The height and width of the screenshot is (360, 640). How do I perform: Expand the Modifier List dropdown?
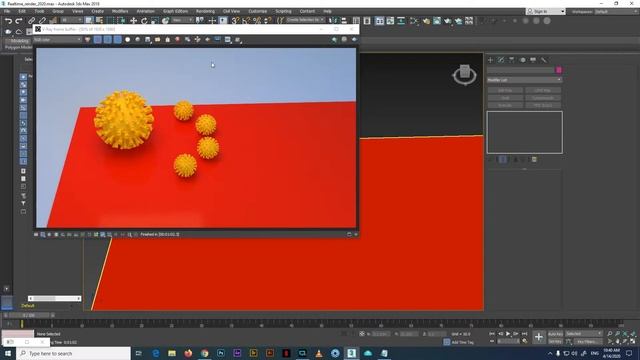[524, 80]
